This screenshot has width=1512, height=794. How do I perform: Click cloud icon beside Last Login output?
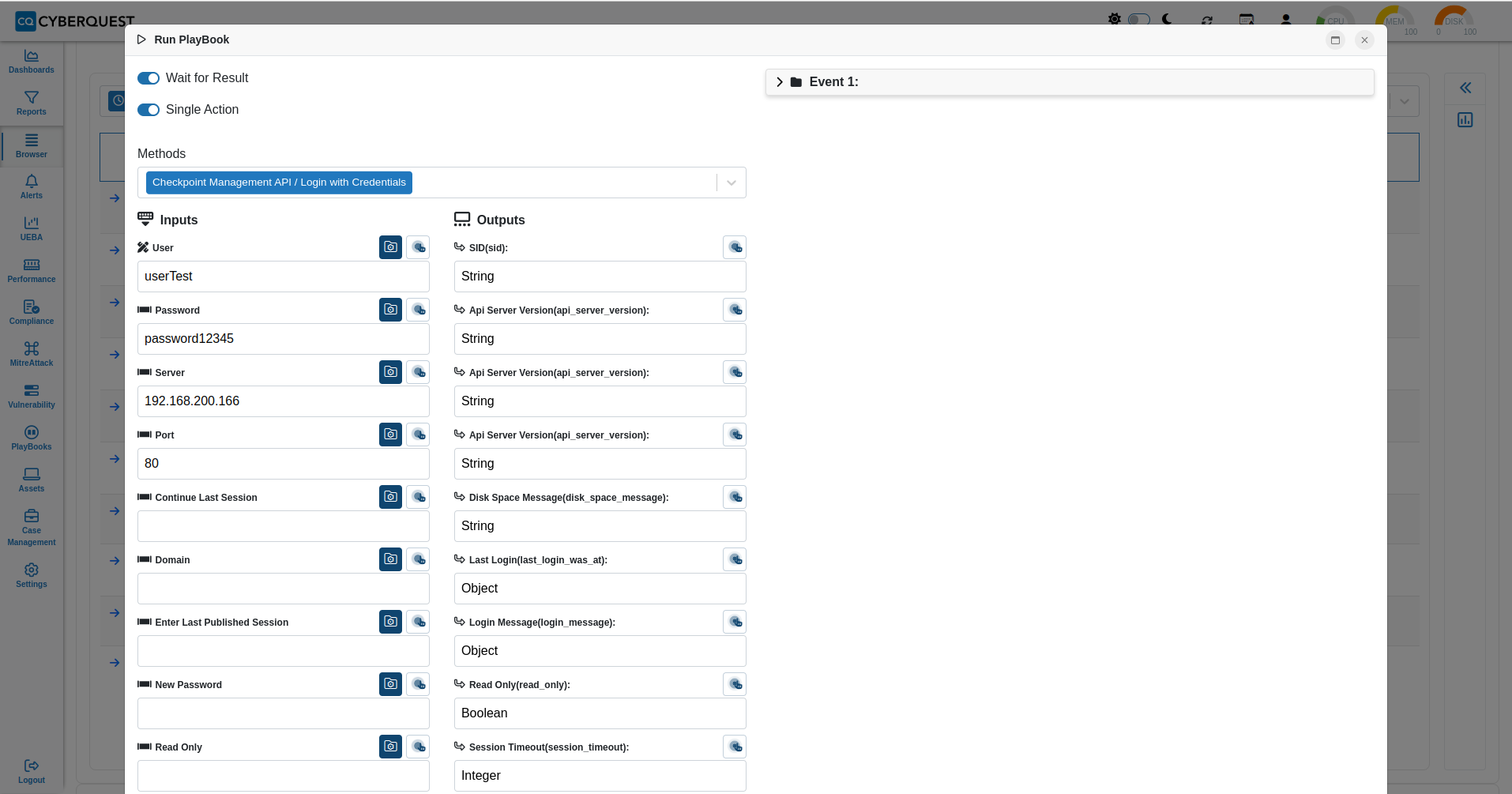pos(735,559)
